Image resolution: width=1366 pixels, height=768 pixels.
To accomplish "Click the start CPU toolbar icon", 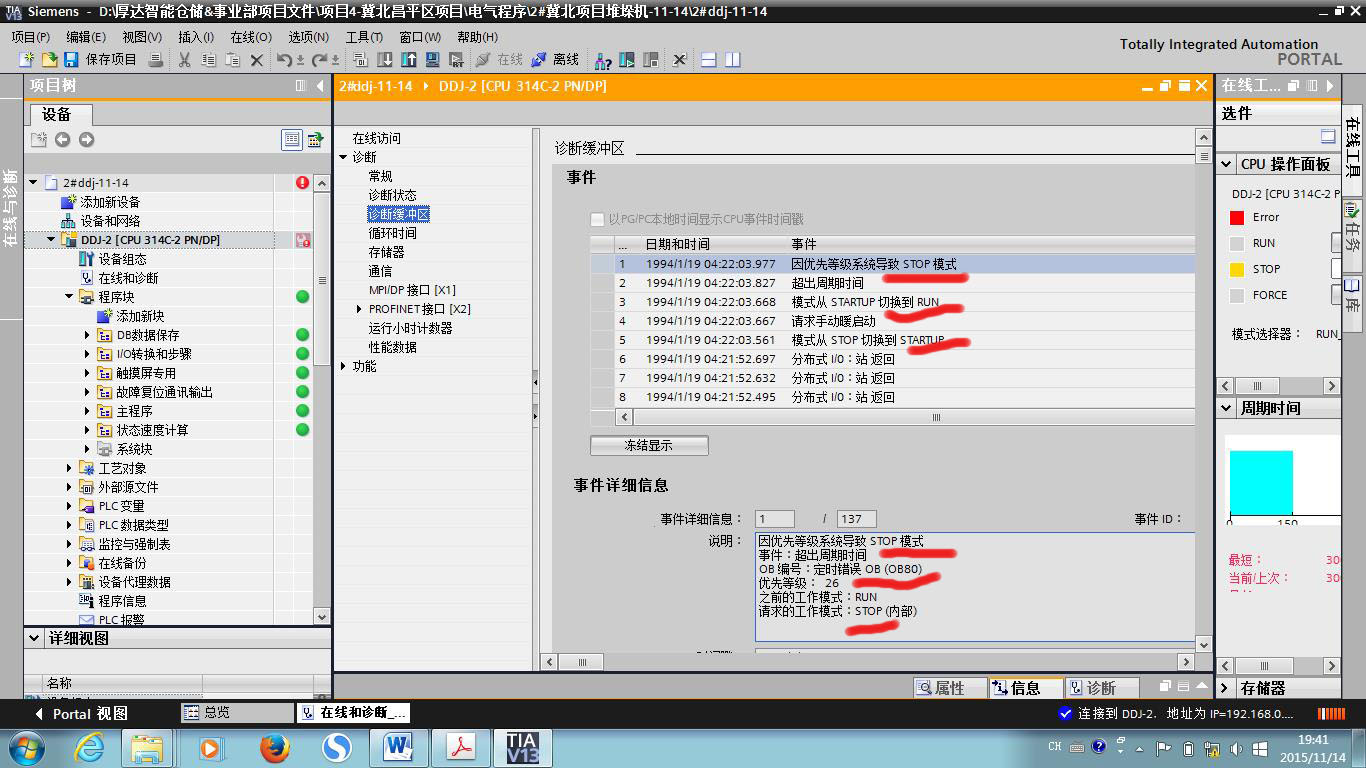I will (628, 60).
